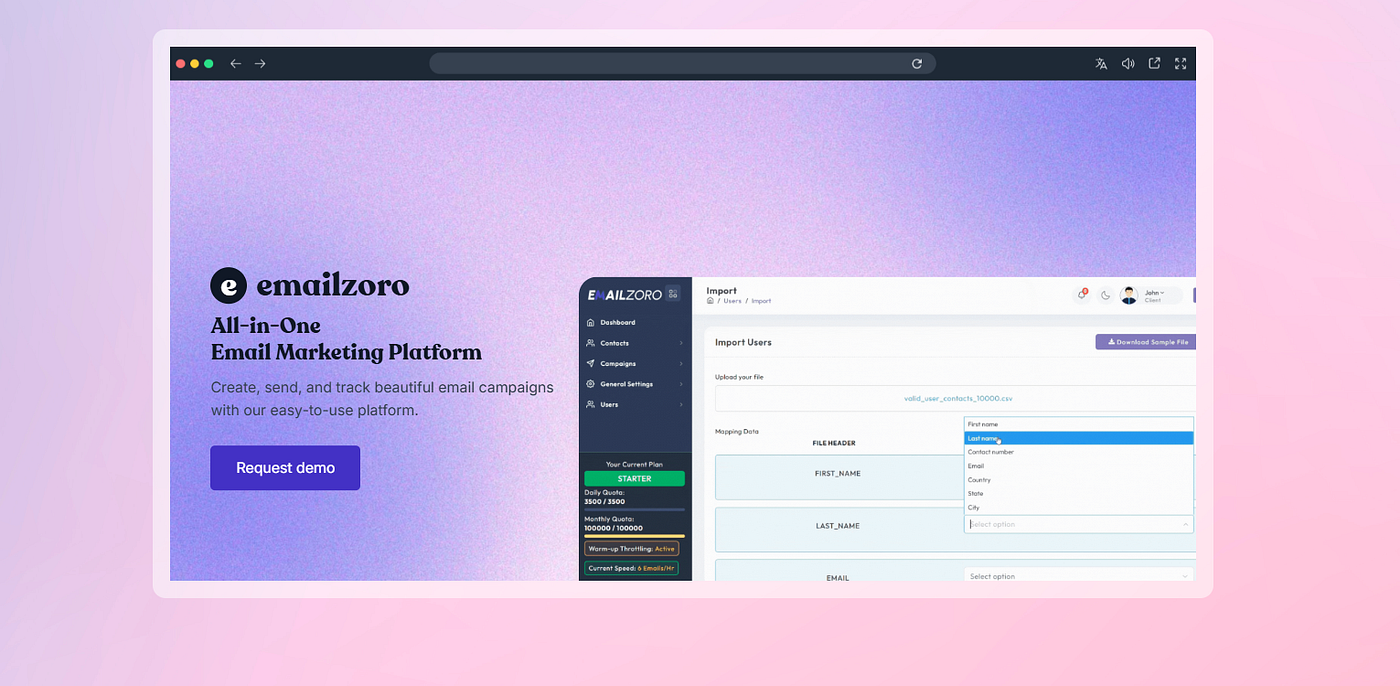Click the Import Users heading

[743, 342]
